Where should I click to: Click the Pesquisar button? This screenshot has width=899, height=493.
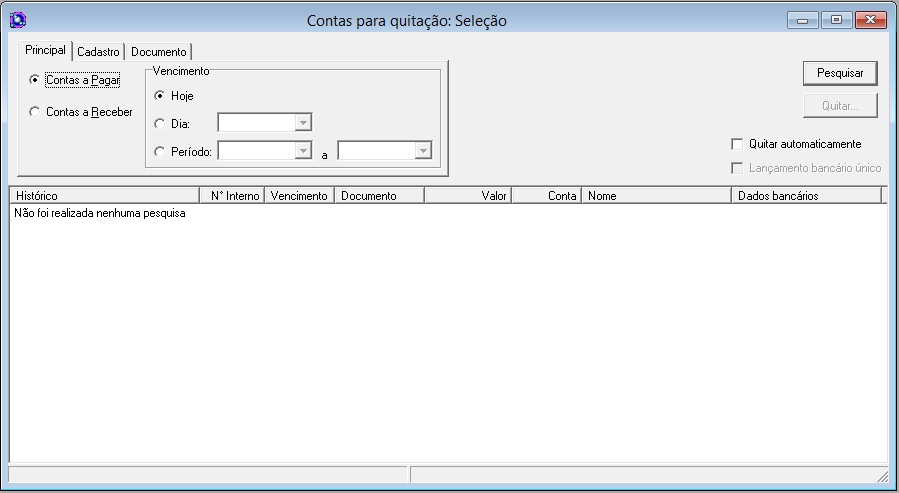840,73
